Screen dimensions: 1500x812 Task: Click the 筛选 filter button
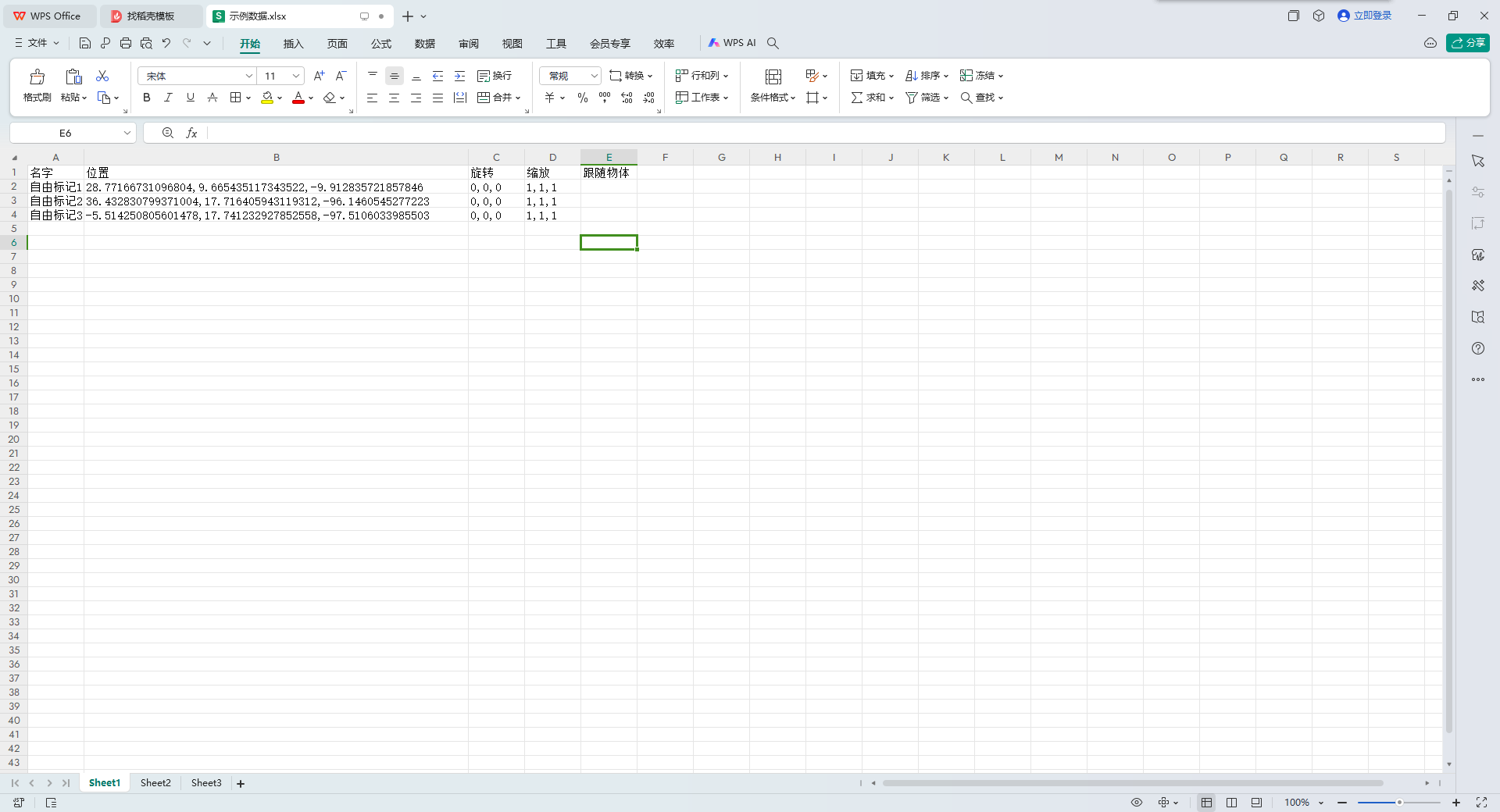(x=927, y=98)
